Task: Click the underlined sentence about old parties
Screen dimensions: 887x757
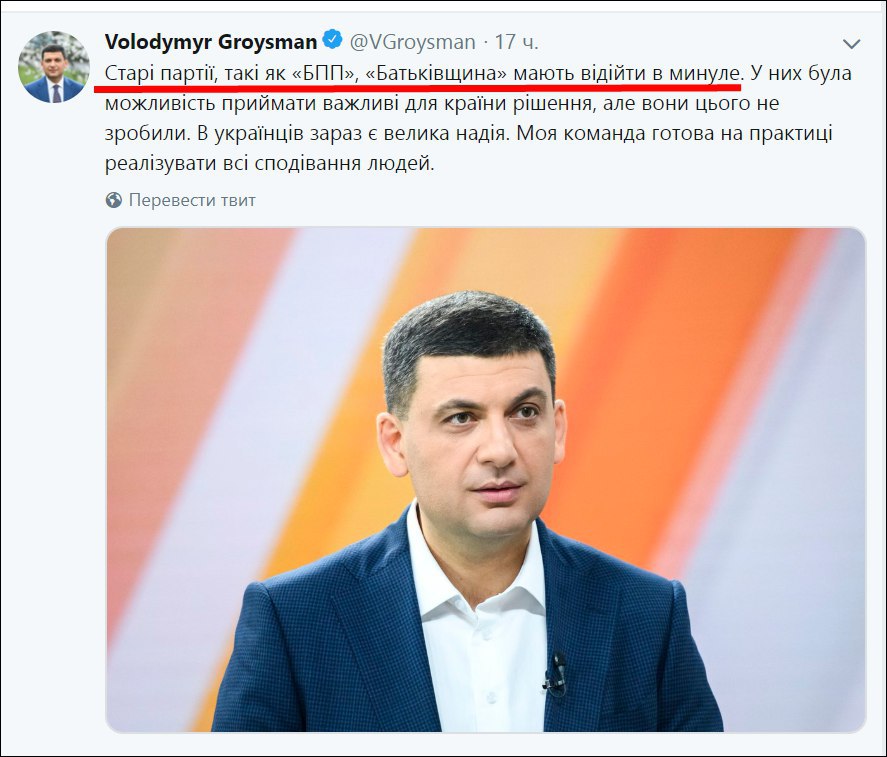Action: coord(424,74)
